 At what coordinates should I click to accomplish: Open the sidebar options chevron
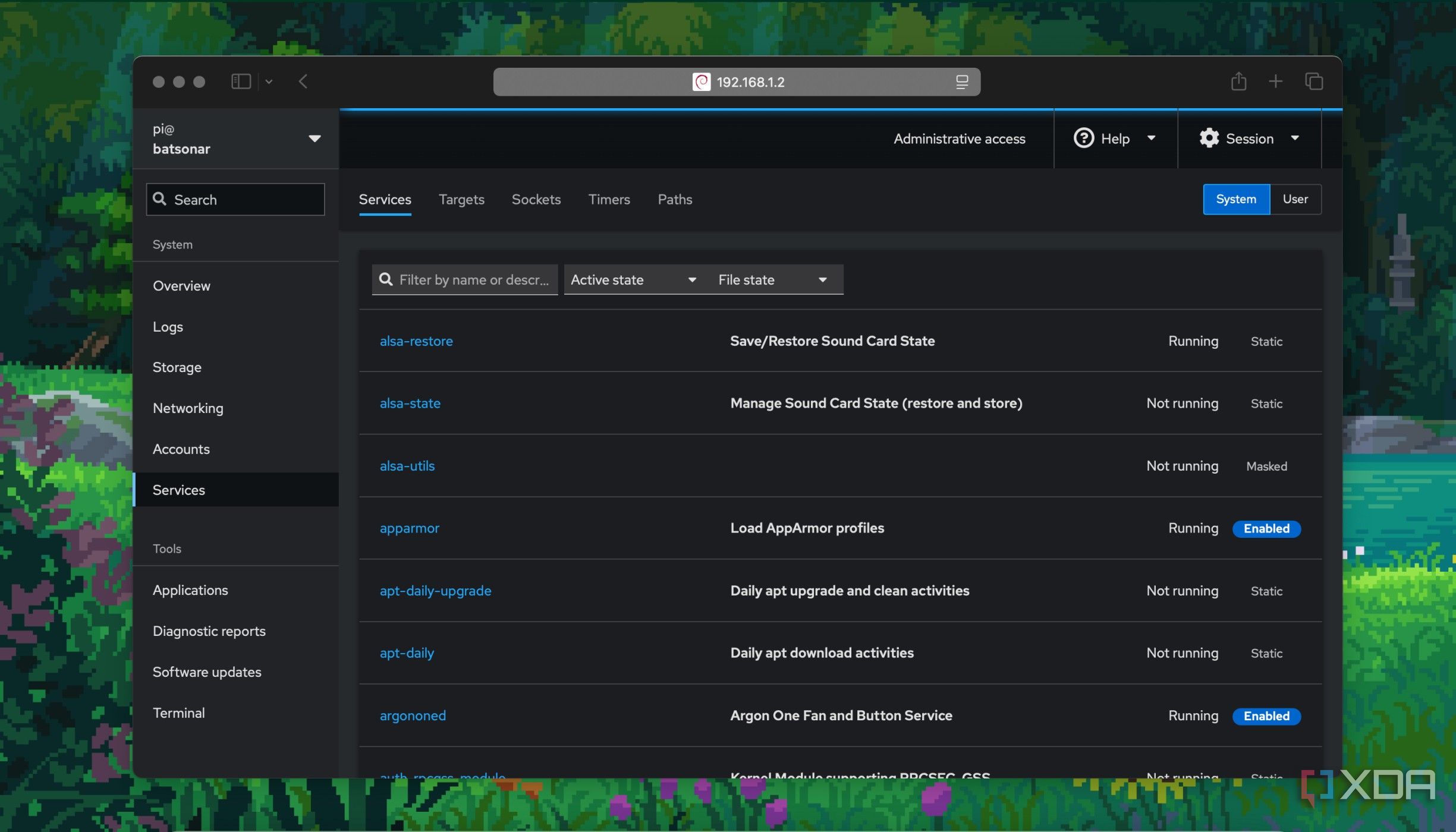(x=269, y=82)
